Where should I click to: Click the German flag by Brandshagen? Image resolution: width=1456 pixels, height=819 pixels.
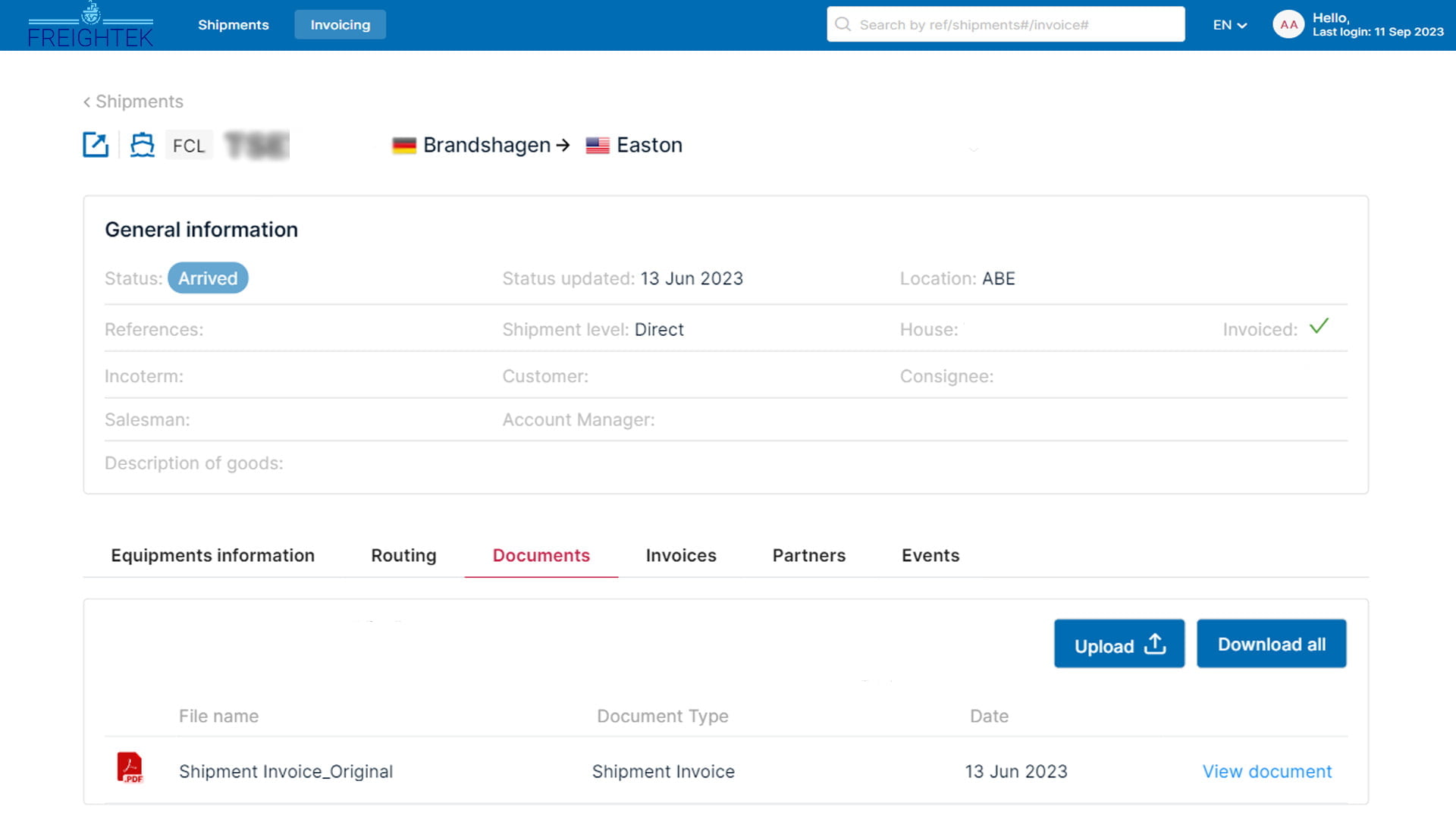click(x=404, y=146)
